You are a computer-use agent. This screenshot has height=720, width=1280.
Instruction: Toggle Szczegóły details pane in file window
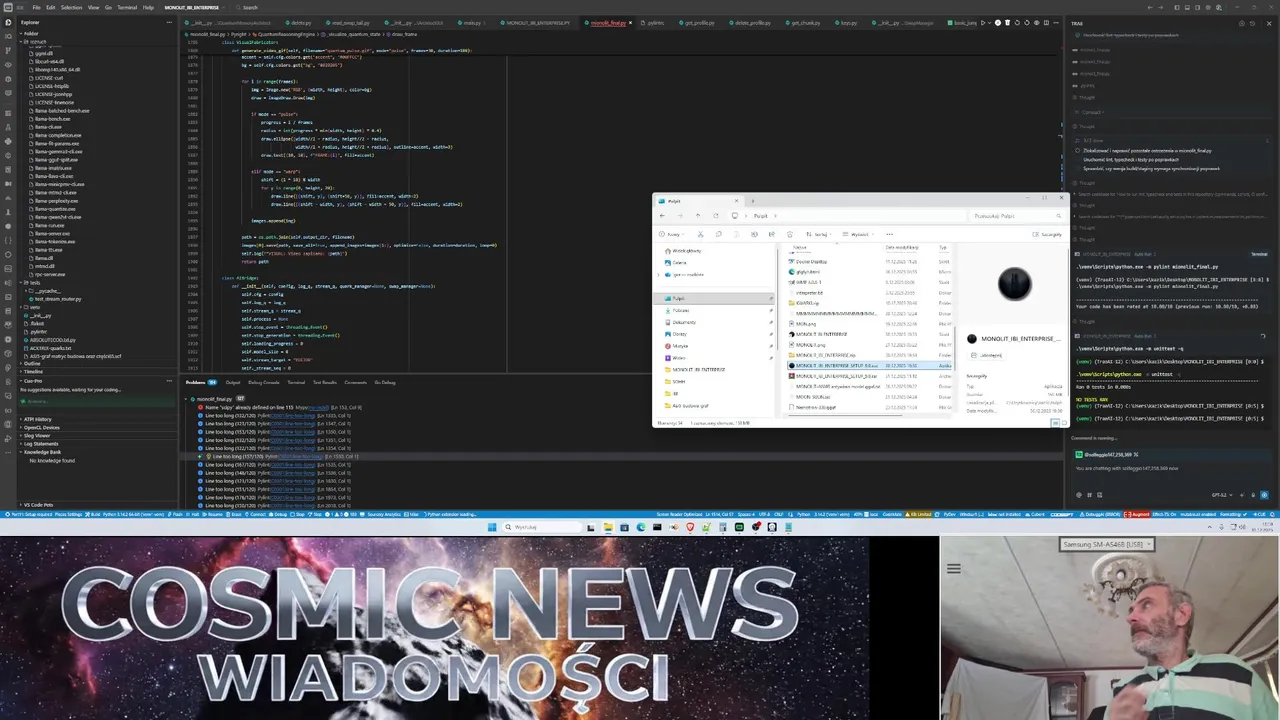[1047, 234]
